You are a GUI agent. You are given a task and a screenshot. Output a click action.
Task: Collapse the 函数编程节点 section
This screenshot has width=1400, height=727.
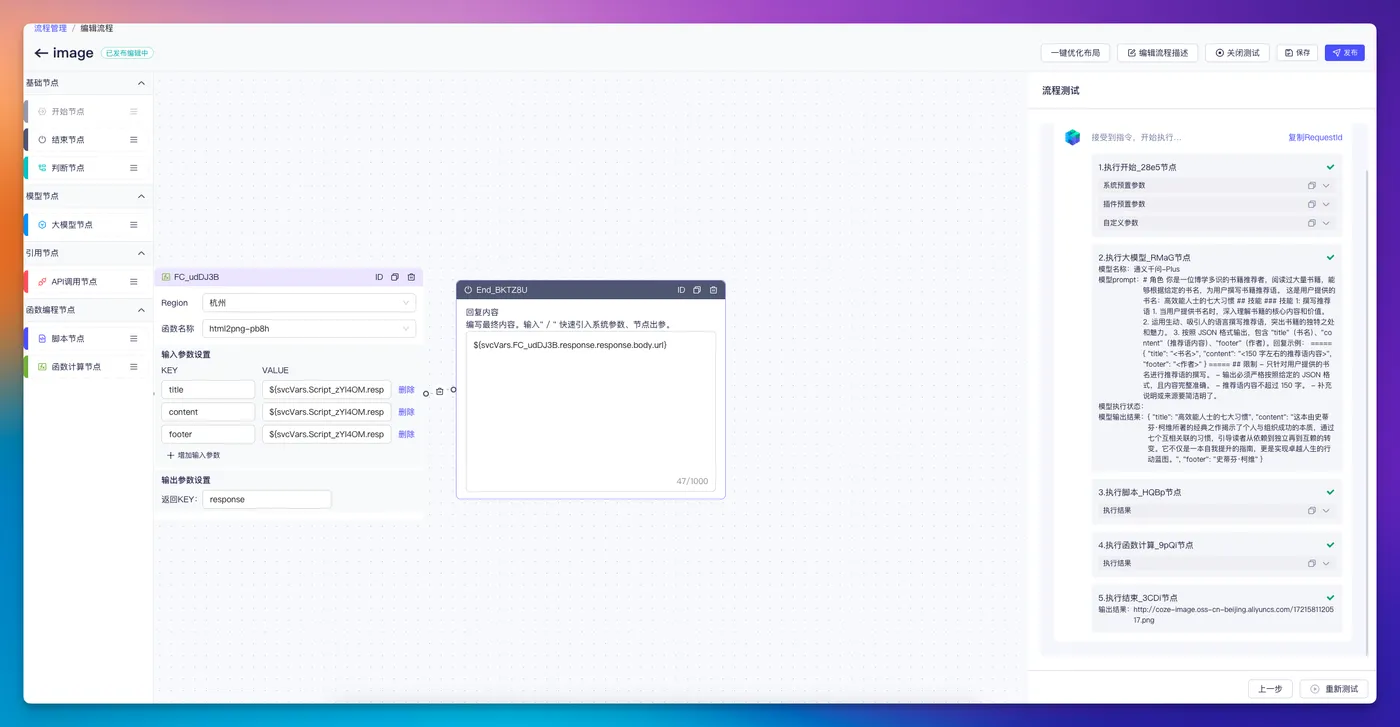point(141,310)
